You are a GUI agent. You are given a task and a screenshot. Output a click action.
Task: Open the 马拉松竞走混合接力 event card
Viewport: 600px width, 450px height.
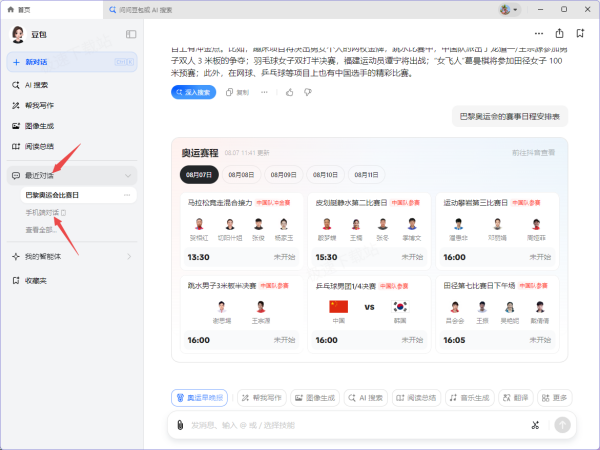[x=241, y=232]
